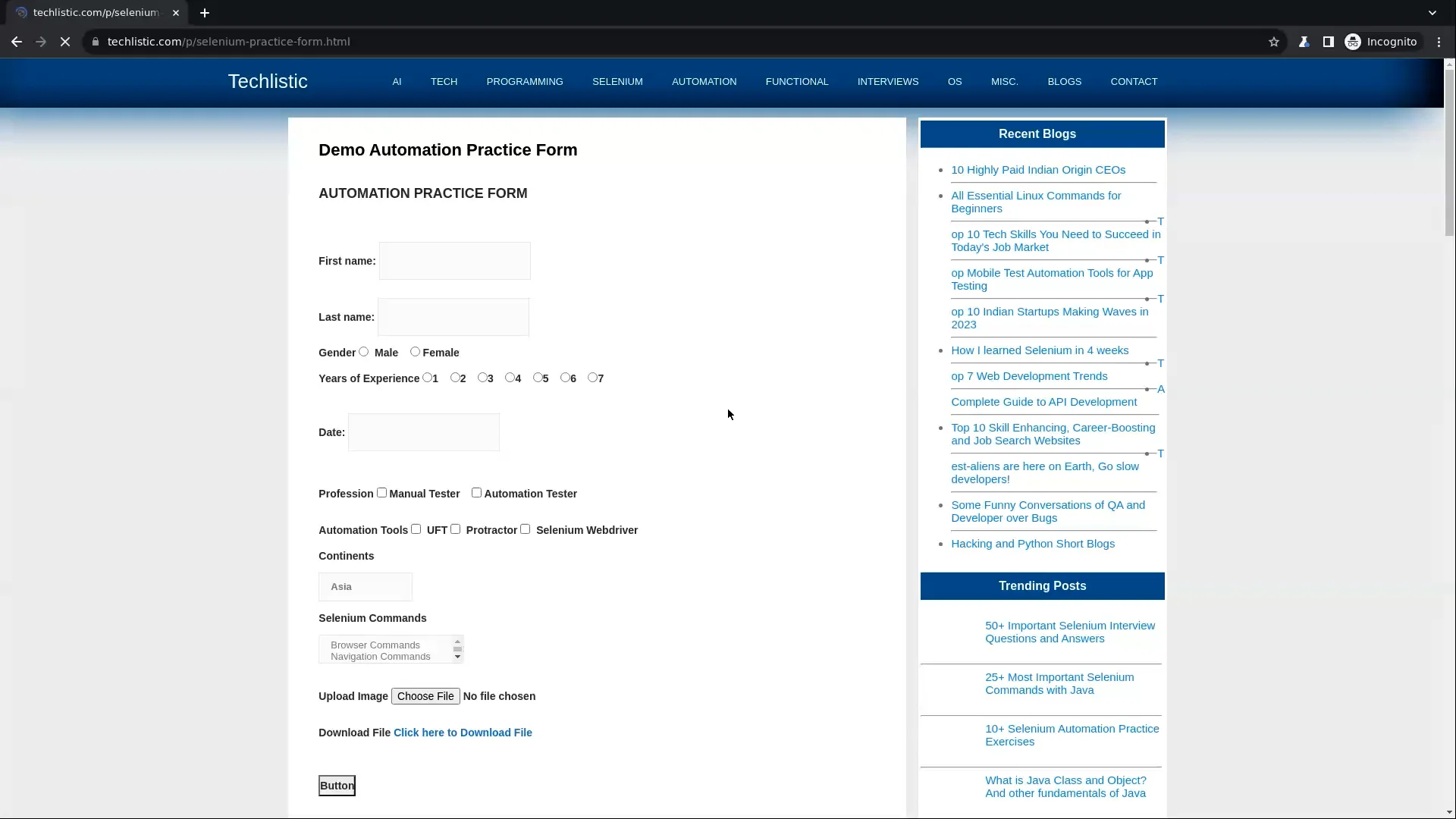Open '10 Highly Paid Indian Origin CEOs' blog
Image resolution: width=1456 pixels, height=819 pixels.
click(x=1038, y=170)
